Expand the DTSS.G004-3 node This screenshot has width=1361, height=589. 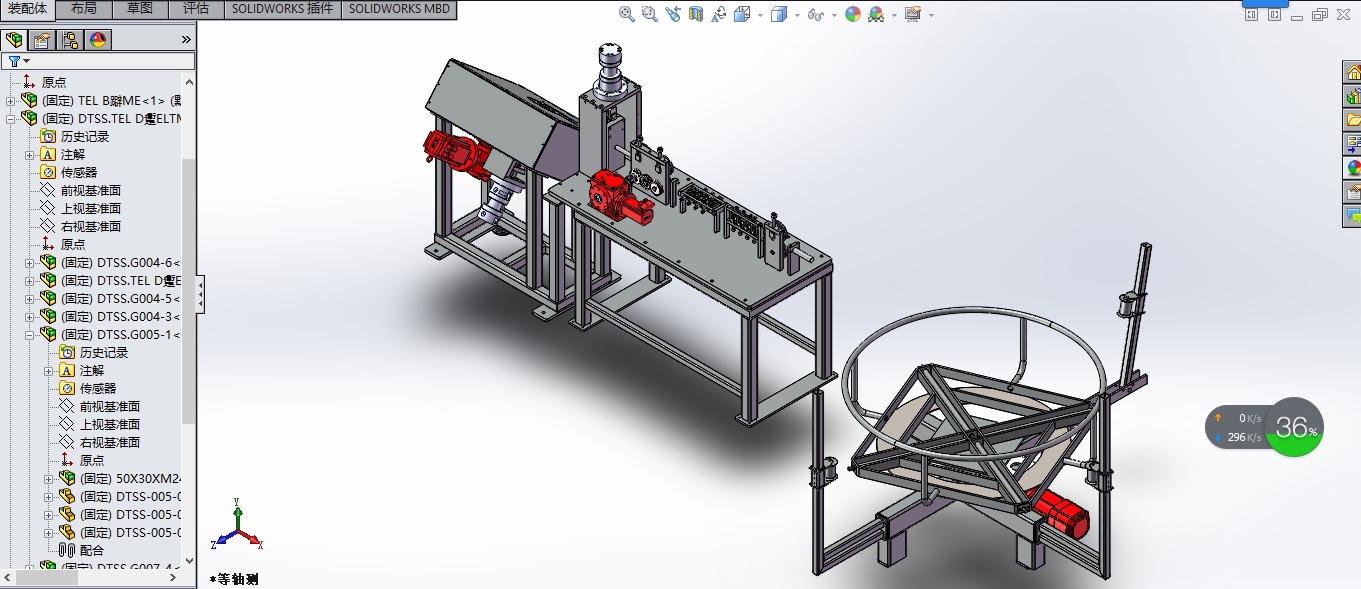(x=30, y=317)
